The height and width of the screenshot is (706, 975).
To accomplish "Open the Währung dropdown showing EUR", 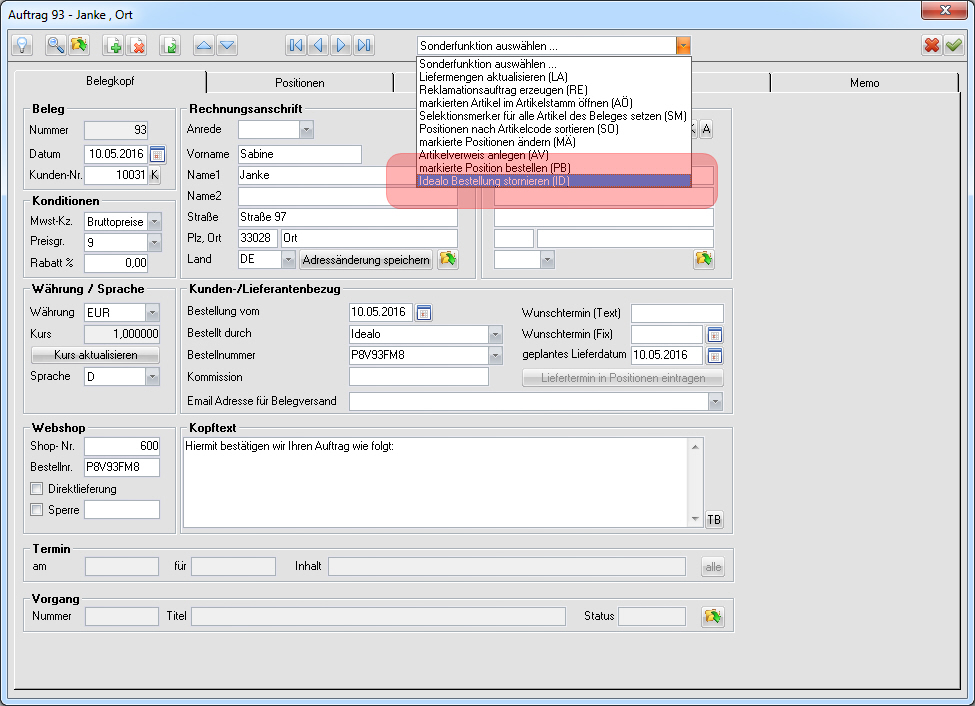I will [x=152, y=313].
